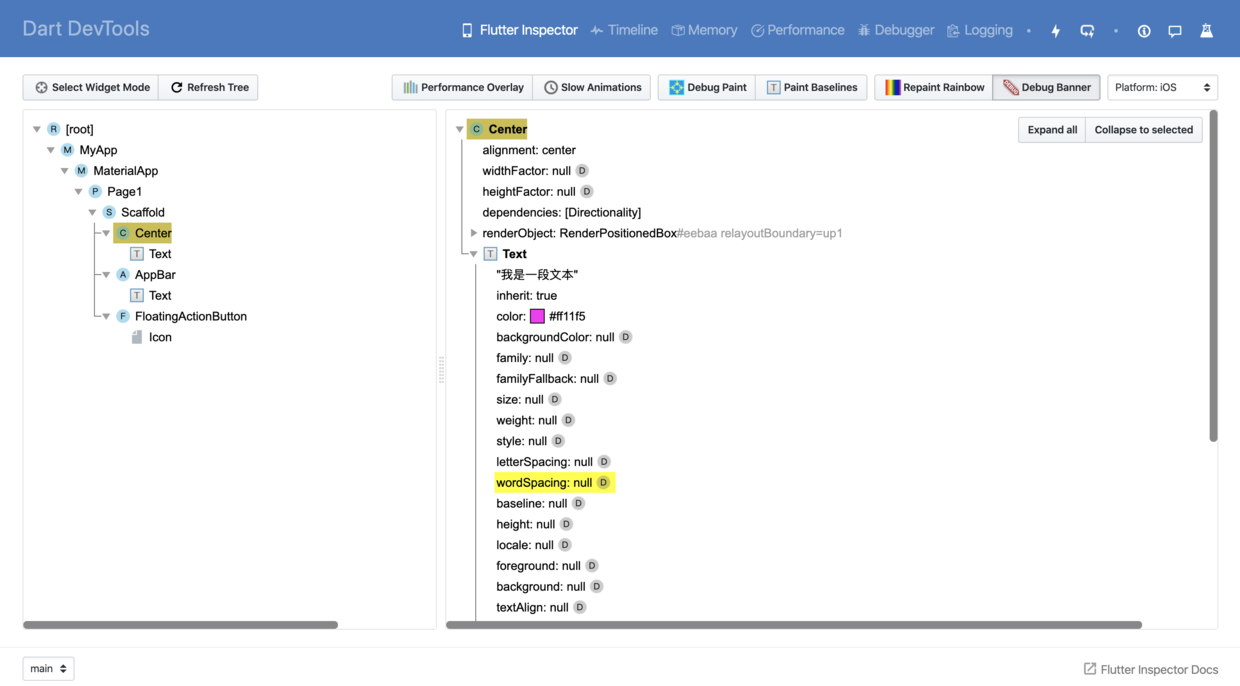
Task: Click the T icon of Text under AppBar
Action: click(137, 295)
